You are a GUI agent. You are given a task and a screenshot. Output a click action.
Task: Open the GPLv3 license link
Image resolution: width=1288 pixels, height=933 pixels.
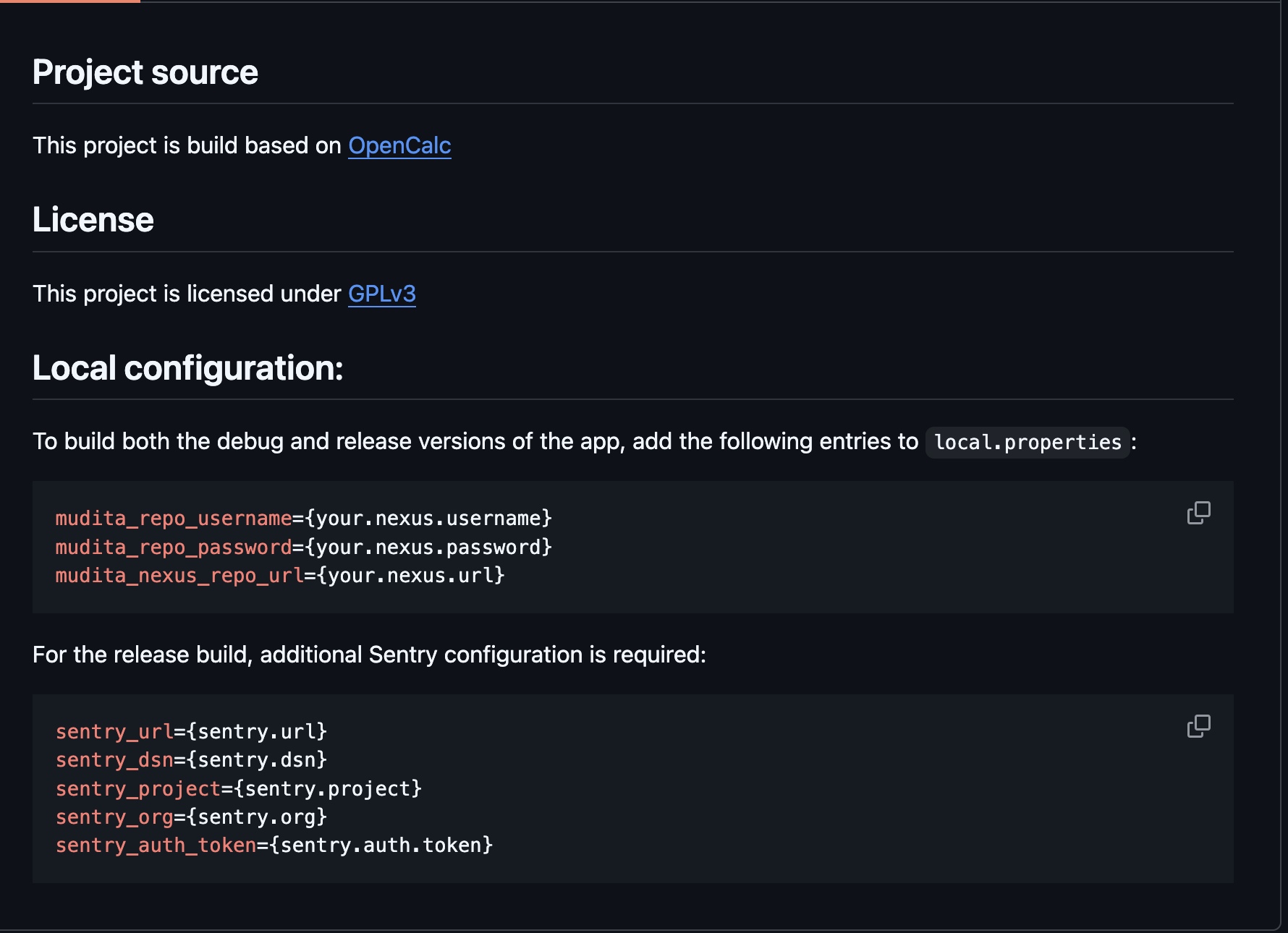(x=381, y=294)
